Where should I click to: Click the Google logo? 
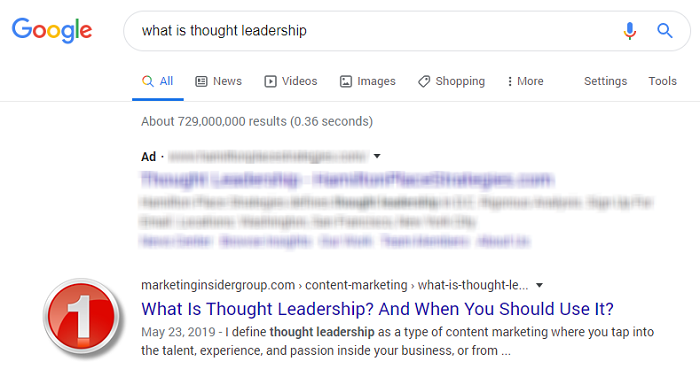click(x=52, y=30)
